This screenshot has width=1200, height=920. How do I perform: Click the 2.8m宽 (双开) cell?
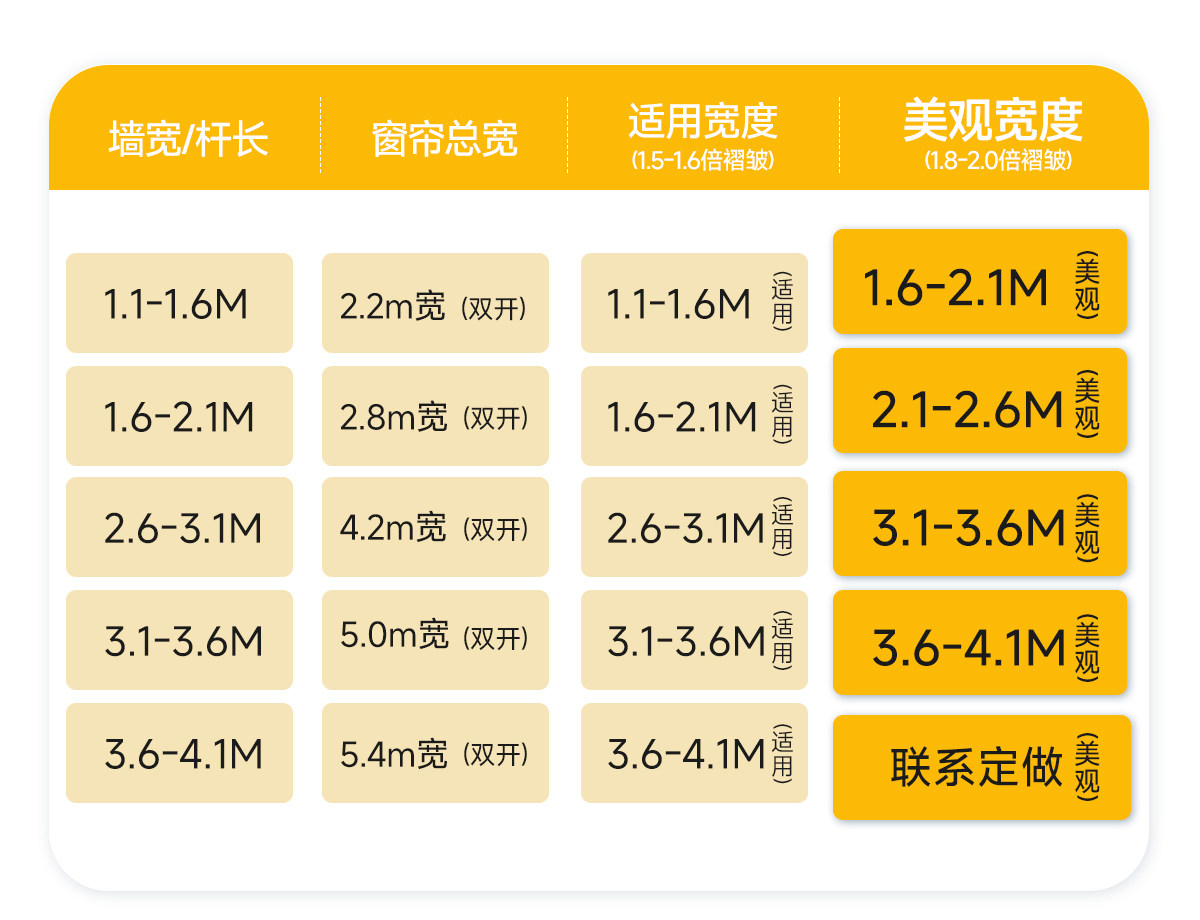(x=436, y=416)
